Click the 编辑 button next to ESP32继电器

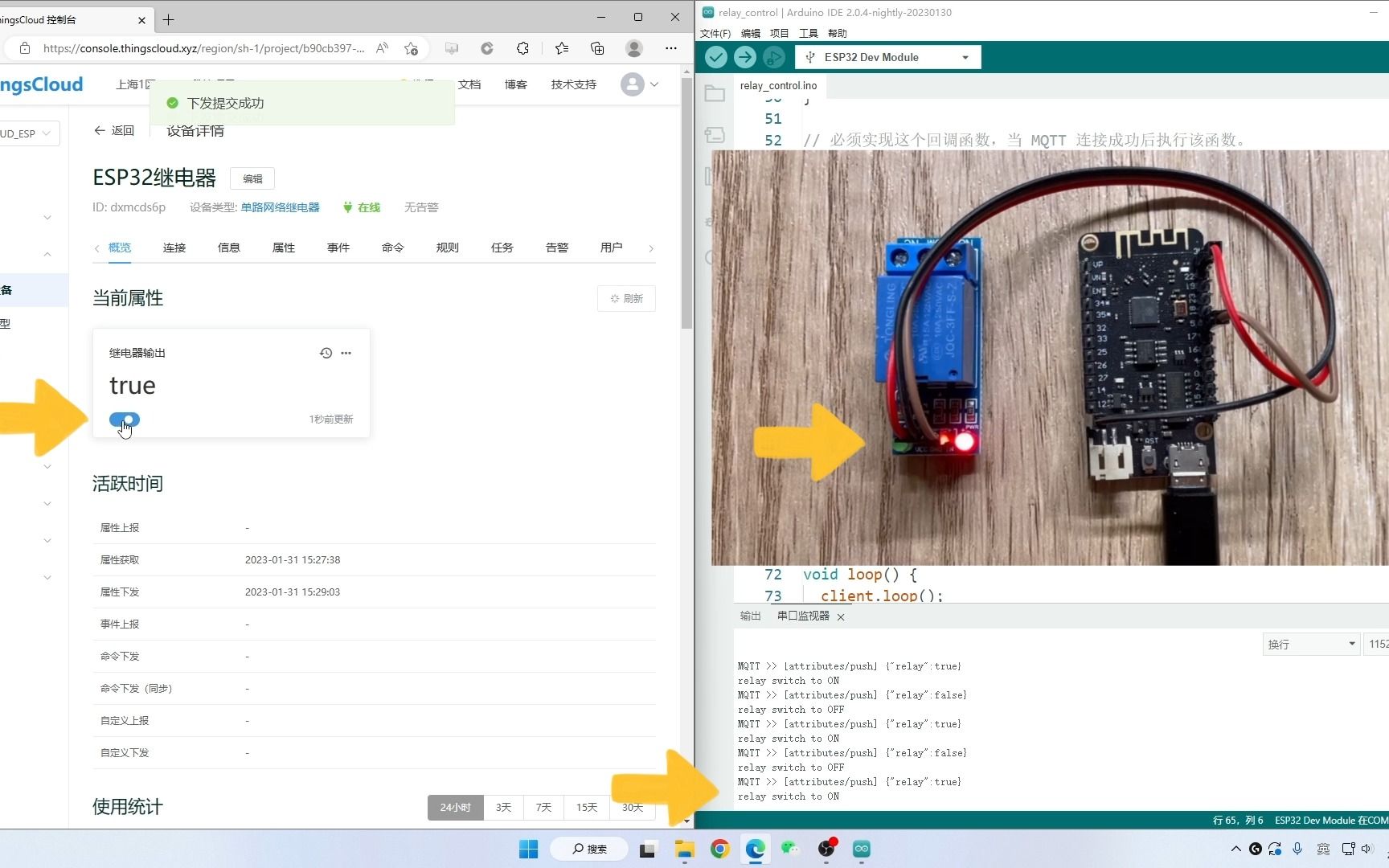pyautogui.click(x=252, y=178)
